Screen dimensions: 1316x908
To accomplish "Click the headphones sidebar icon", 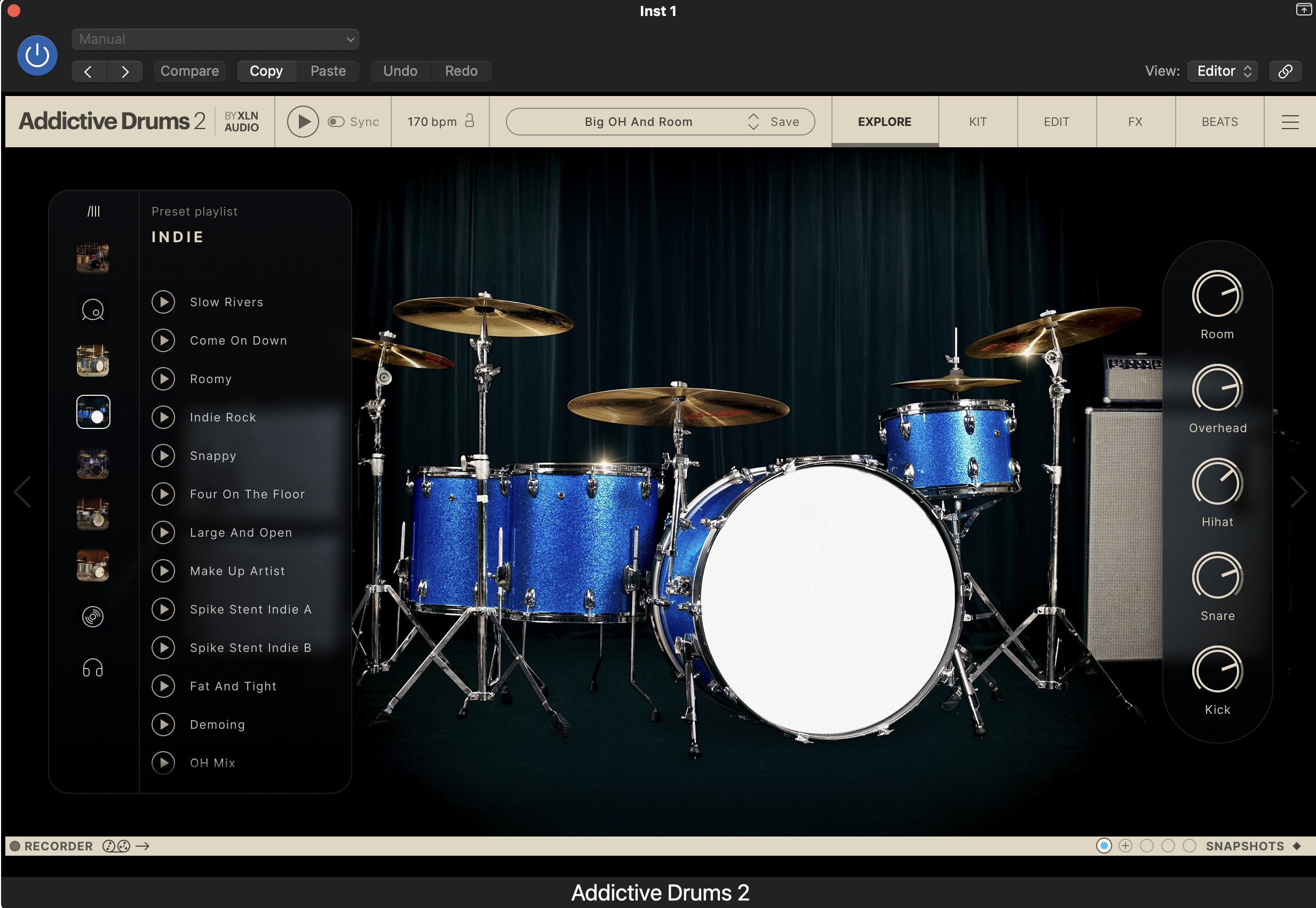I will click(x=93, y=668).
